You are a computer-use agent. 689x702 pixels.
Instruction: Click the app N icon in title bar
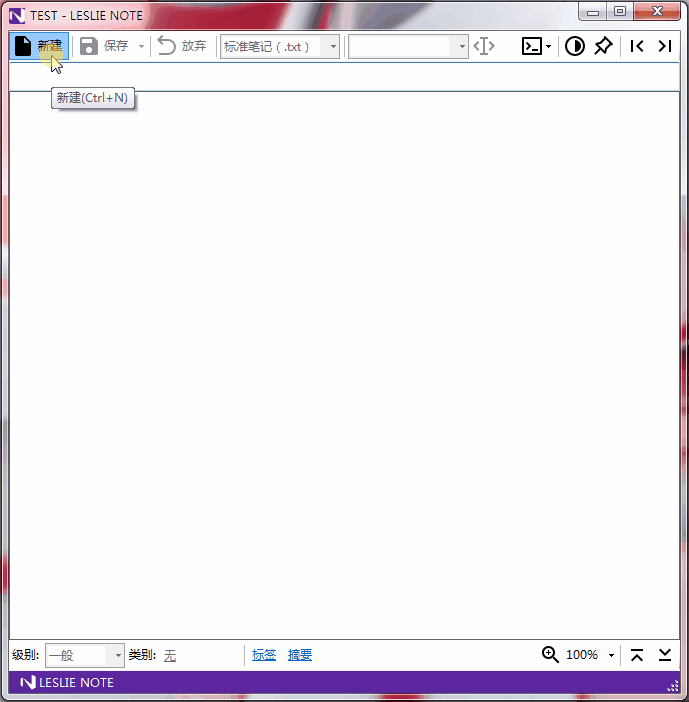click(x=17, y=16)
